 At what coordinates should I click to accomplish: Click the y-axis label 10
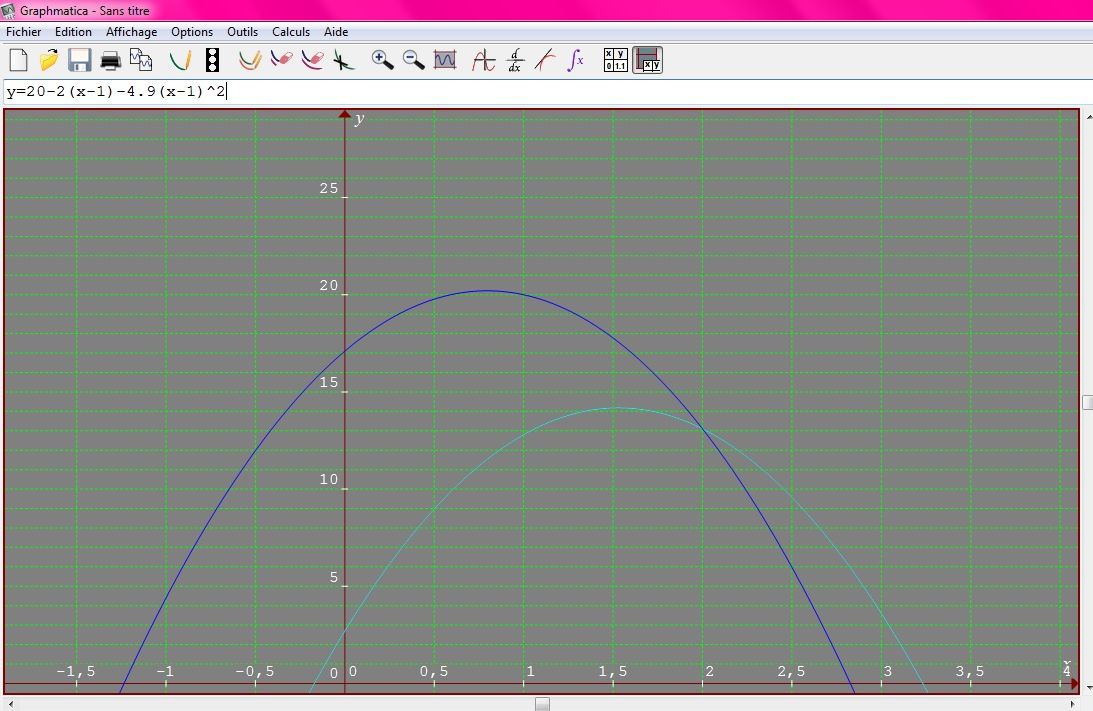pyautogui.click(x=328, y=480)
